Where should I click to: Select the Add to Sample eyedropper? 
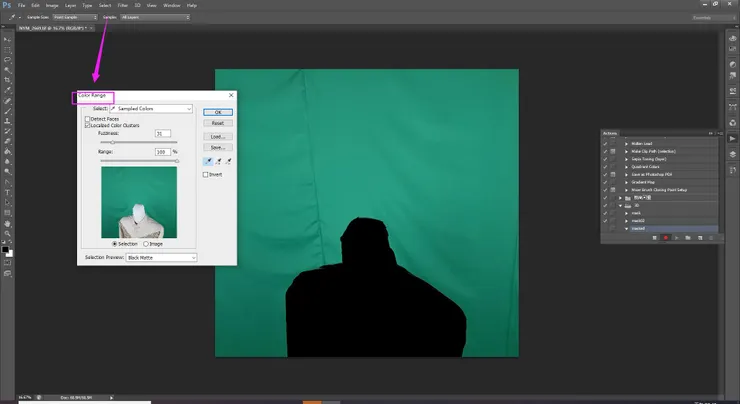[x=218, y=159]
